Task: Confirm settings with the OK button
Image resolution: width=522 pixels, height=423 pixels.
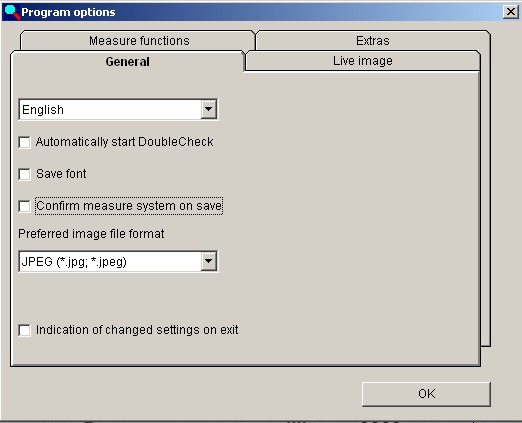Action: coord(426,394)
